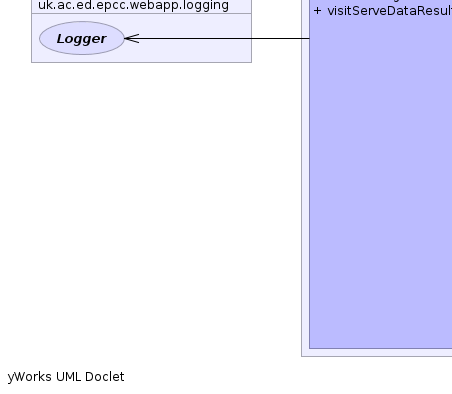
Task: Click the yWorks UML Doclet footer text
Action: point(66,377)
